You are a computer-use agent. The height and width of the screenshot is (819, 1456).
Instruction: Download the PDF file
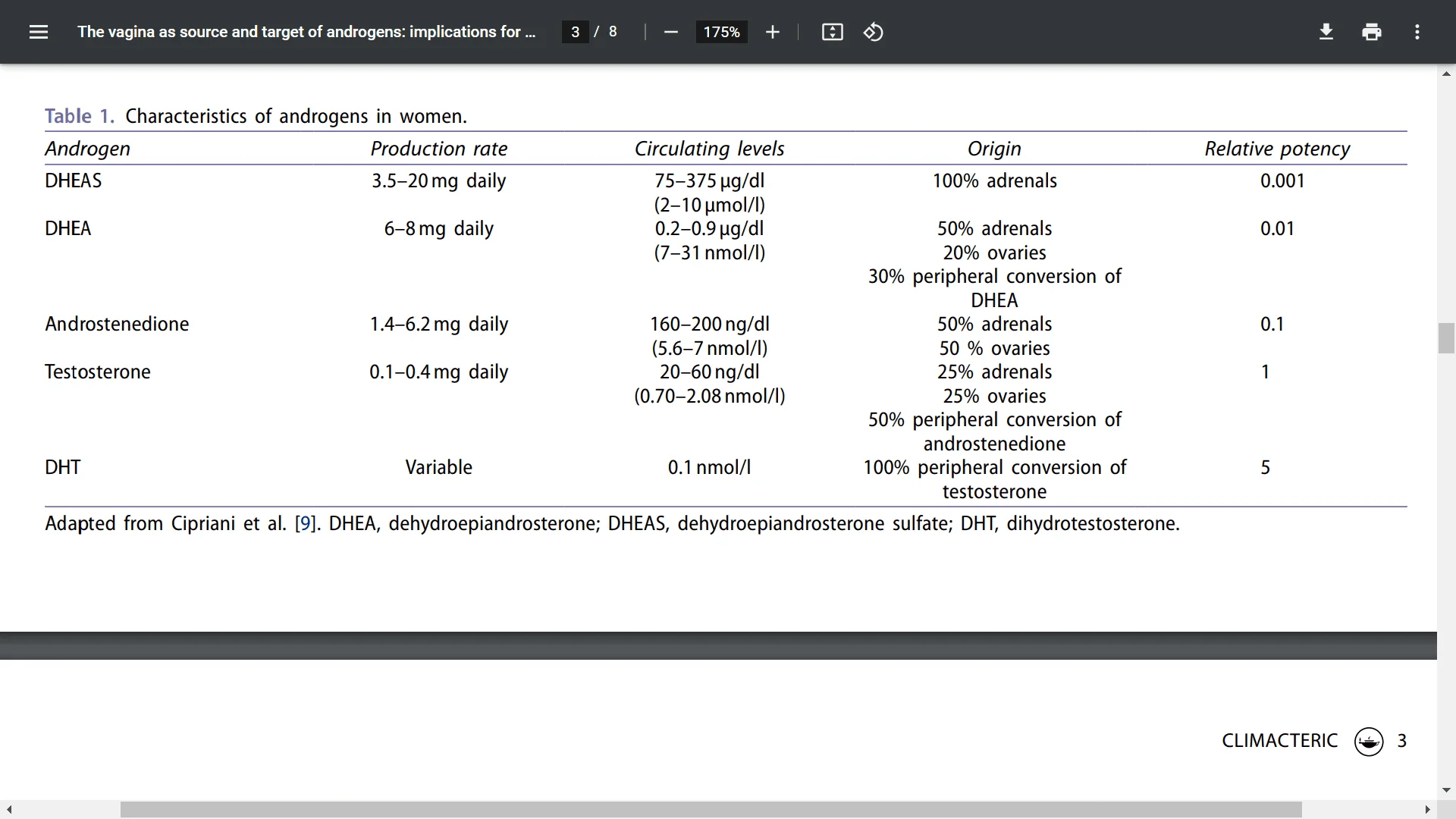tap(1326, 32)
